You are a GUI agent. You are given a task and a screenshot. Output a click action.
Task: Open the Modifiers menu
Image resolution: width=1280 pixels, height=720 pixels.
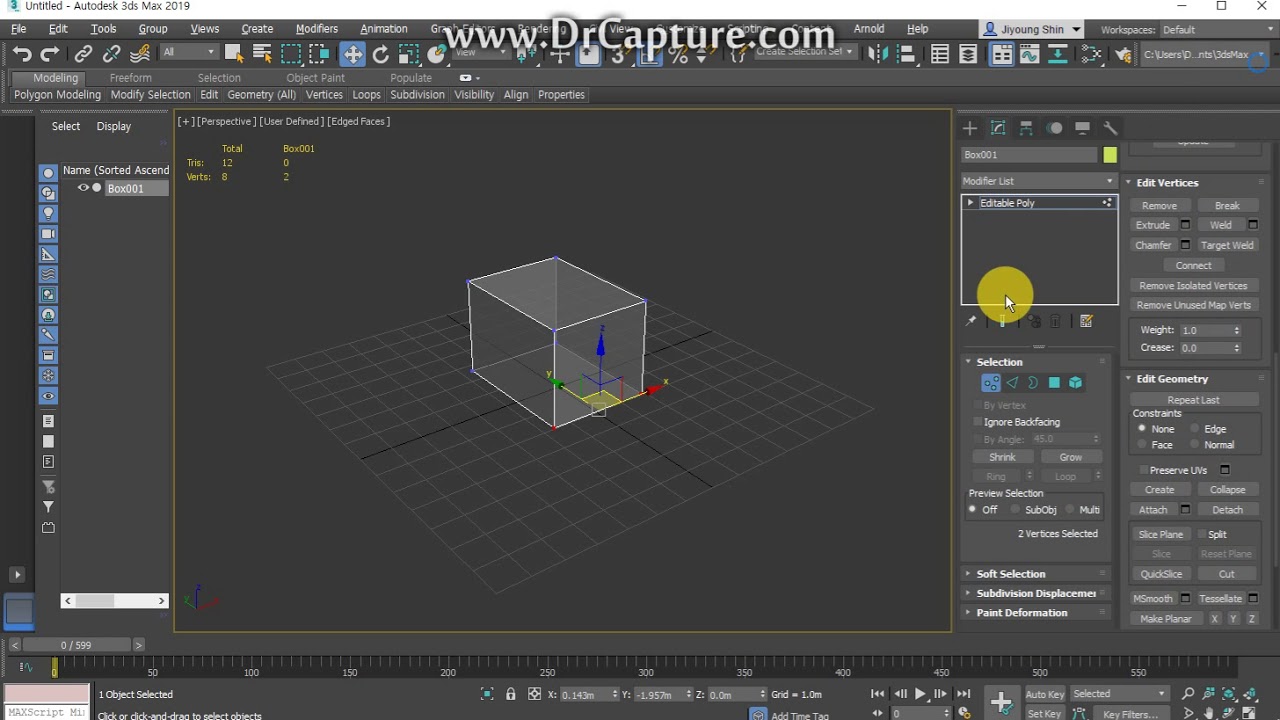pos(317,29)
